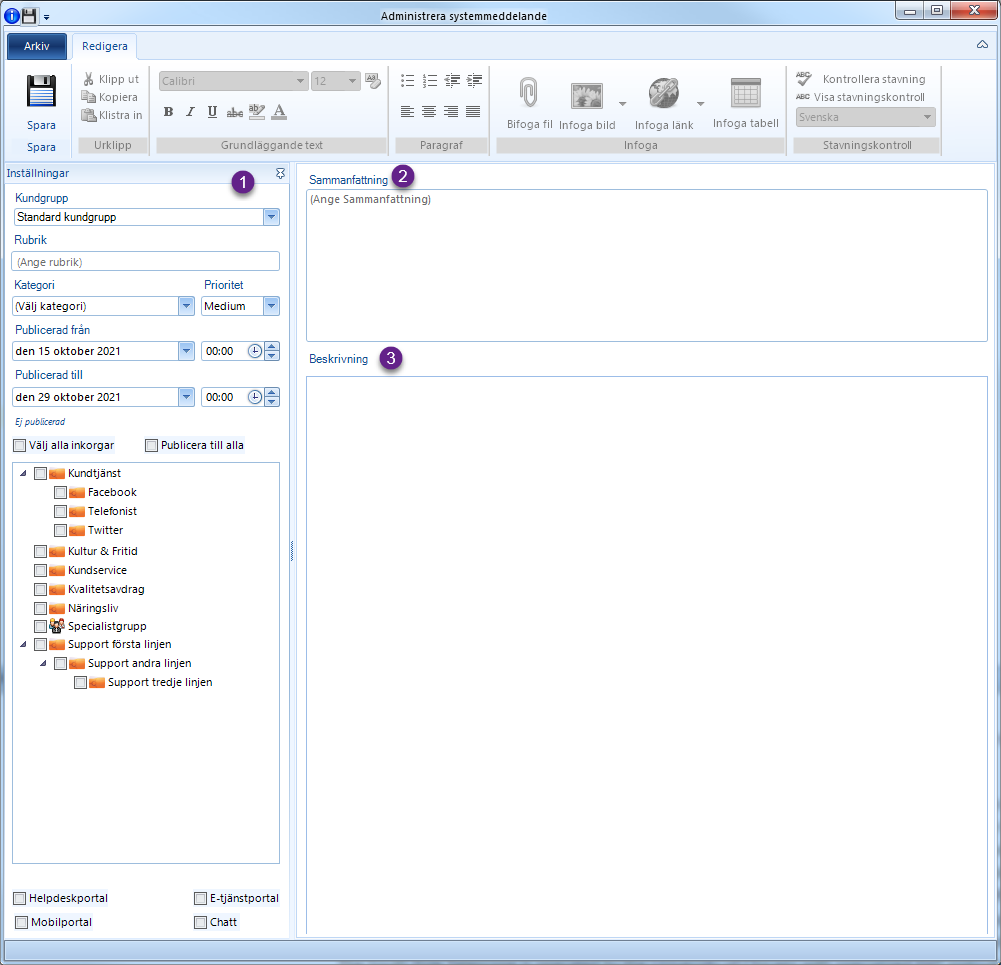Image resolution: width=1001 pixels, height=965 pixels.
Task: Click the Publicerad från time stepper
Action: [x=272, y=351]
